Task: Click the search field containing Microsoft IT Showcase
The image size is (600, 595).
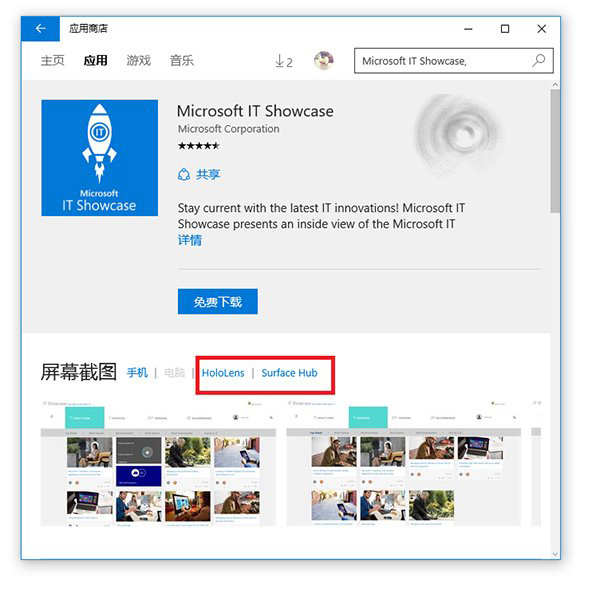Action: point(454,60)
